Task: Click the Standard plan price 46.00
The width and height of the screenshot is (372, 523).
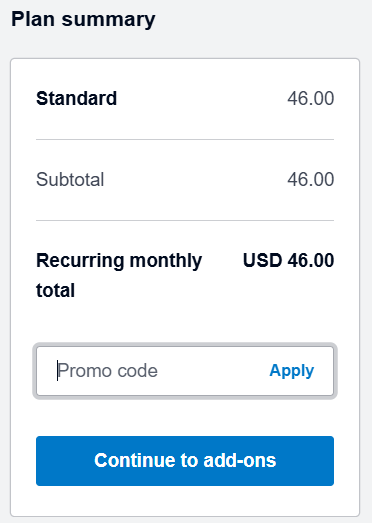Action: [x=311, y=98]
